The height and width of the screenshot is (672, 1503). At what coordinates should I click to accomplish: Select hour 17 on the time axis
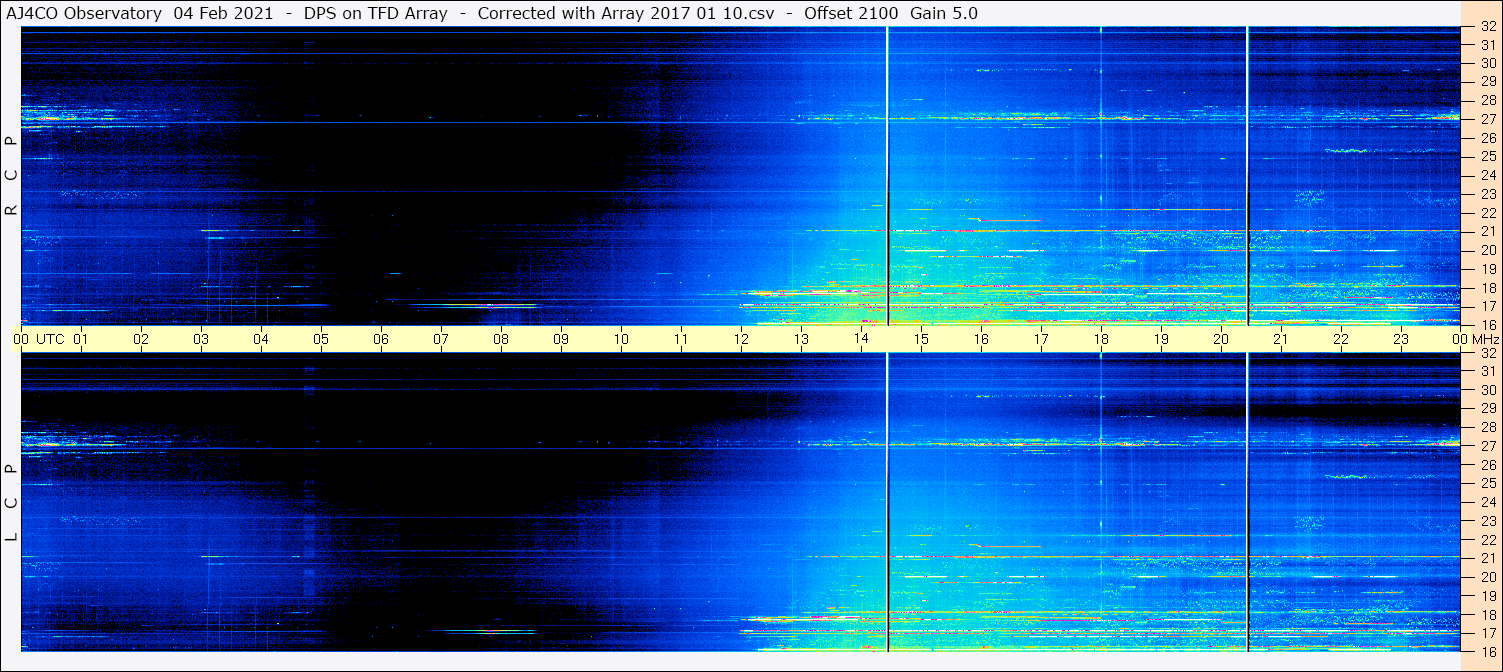coord(1041,339)
